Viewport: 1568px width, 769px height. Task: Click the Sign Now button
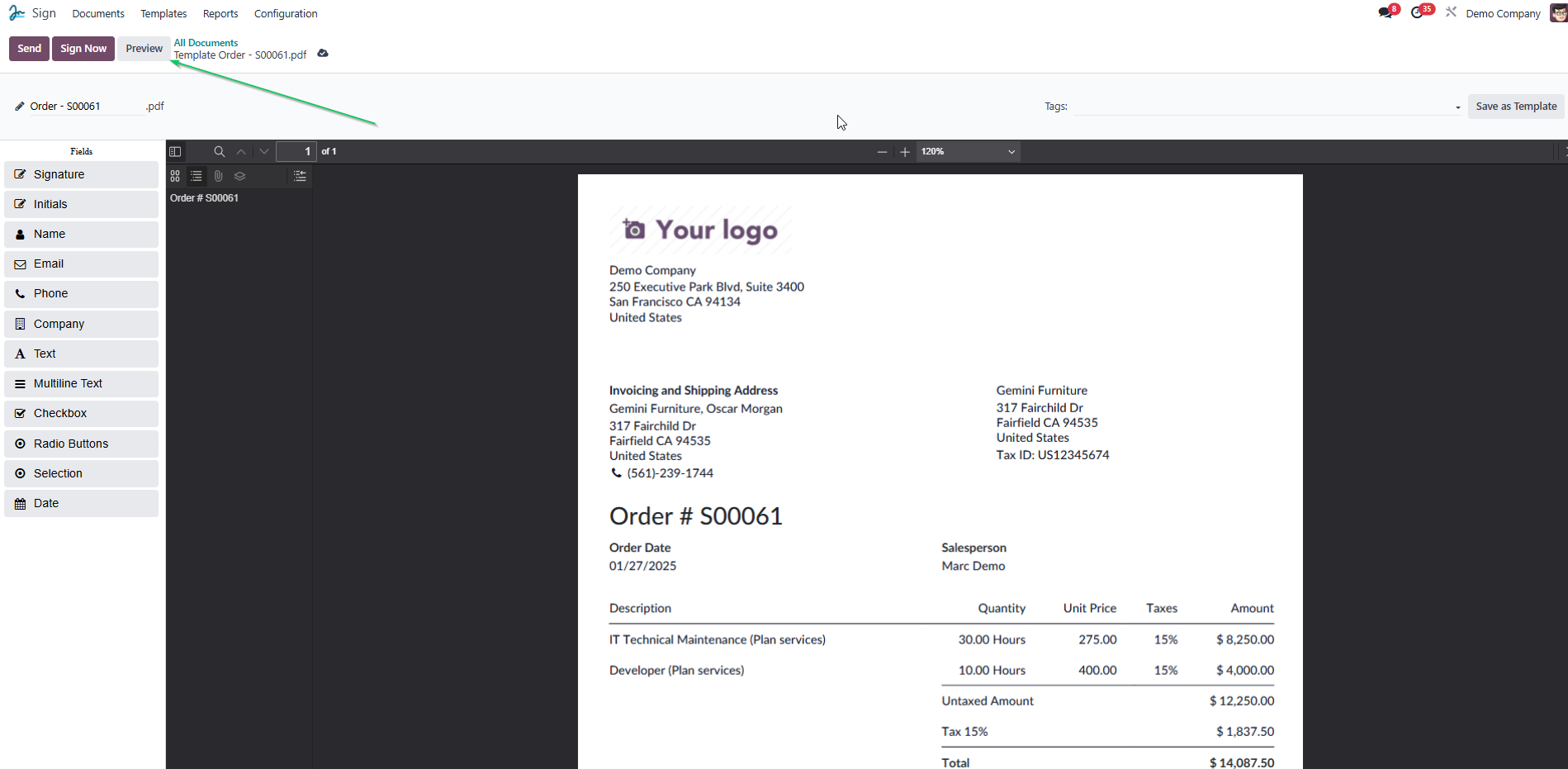83,49
